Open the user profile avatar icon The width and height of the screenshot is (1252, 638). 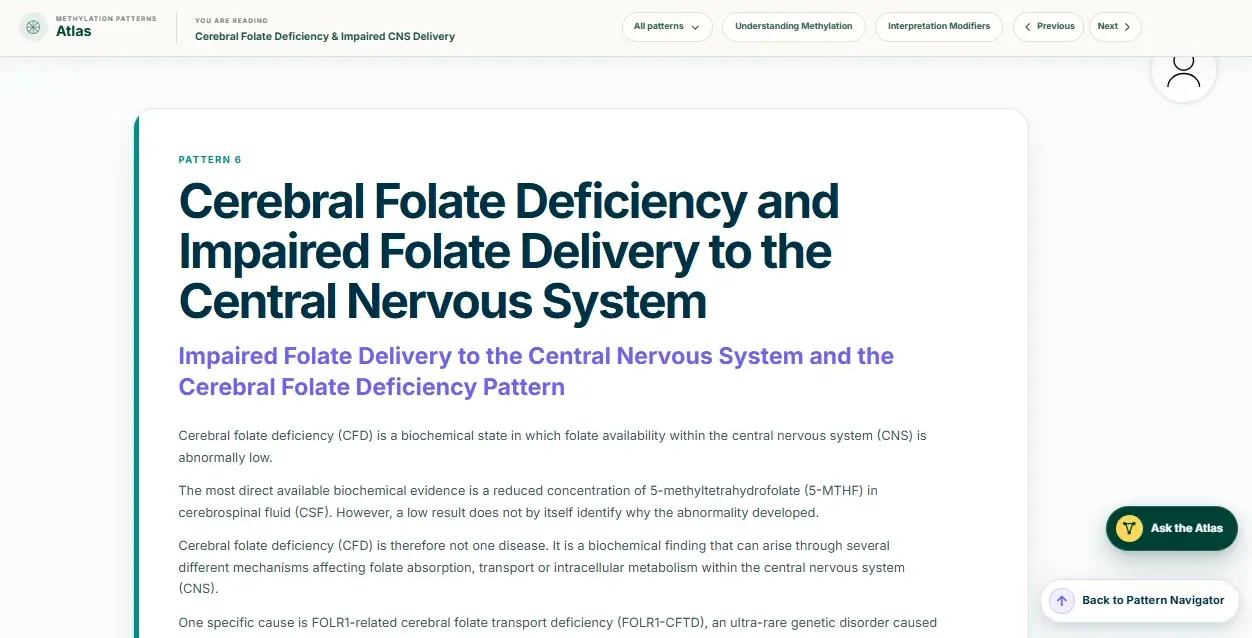(1184, 70)
